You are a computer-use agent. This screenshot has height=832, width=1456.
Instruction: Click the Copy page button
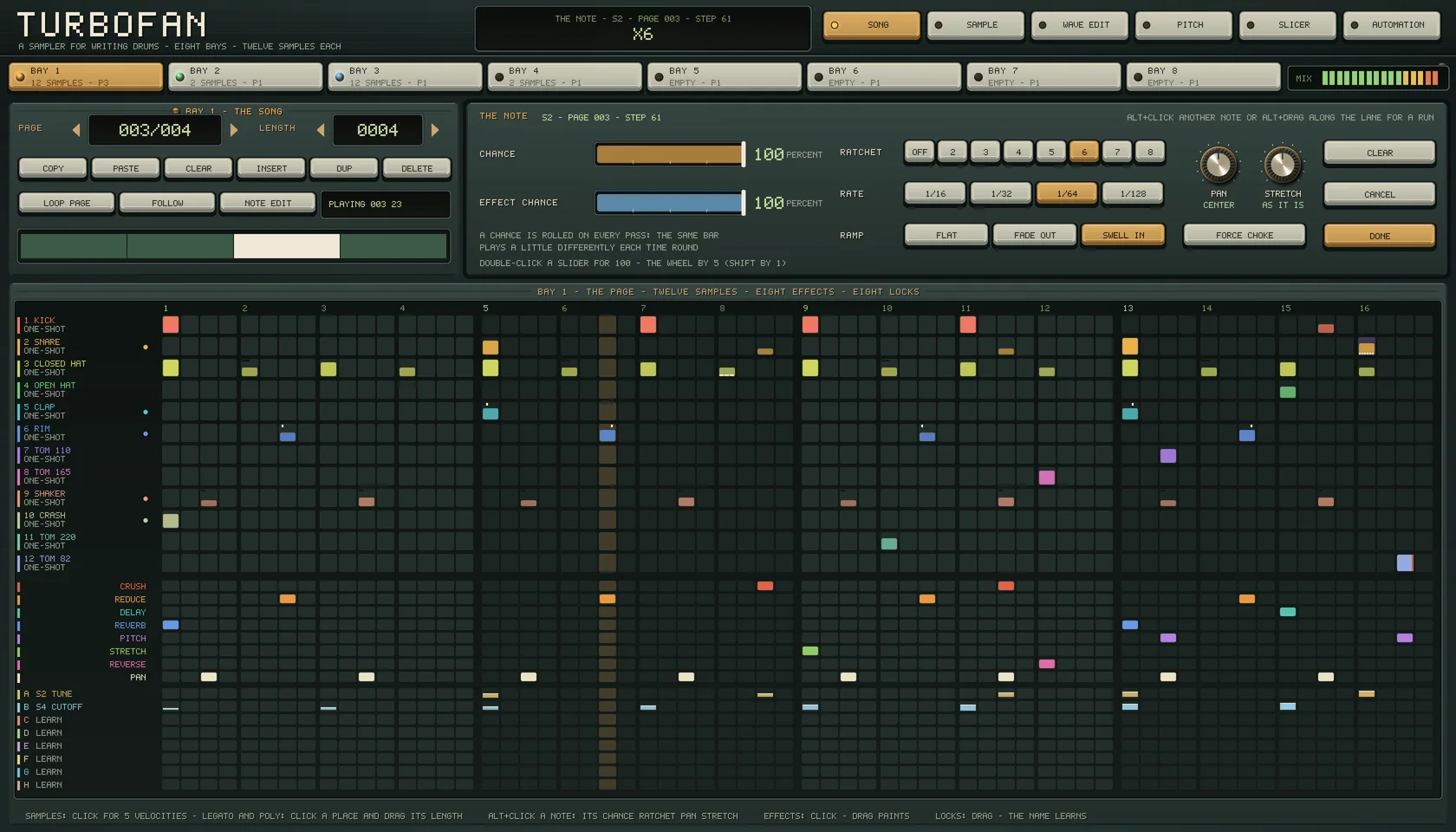[x=53, y=168]
